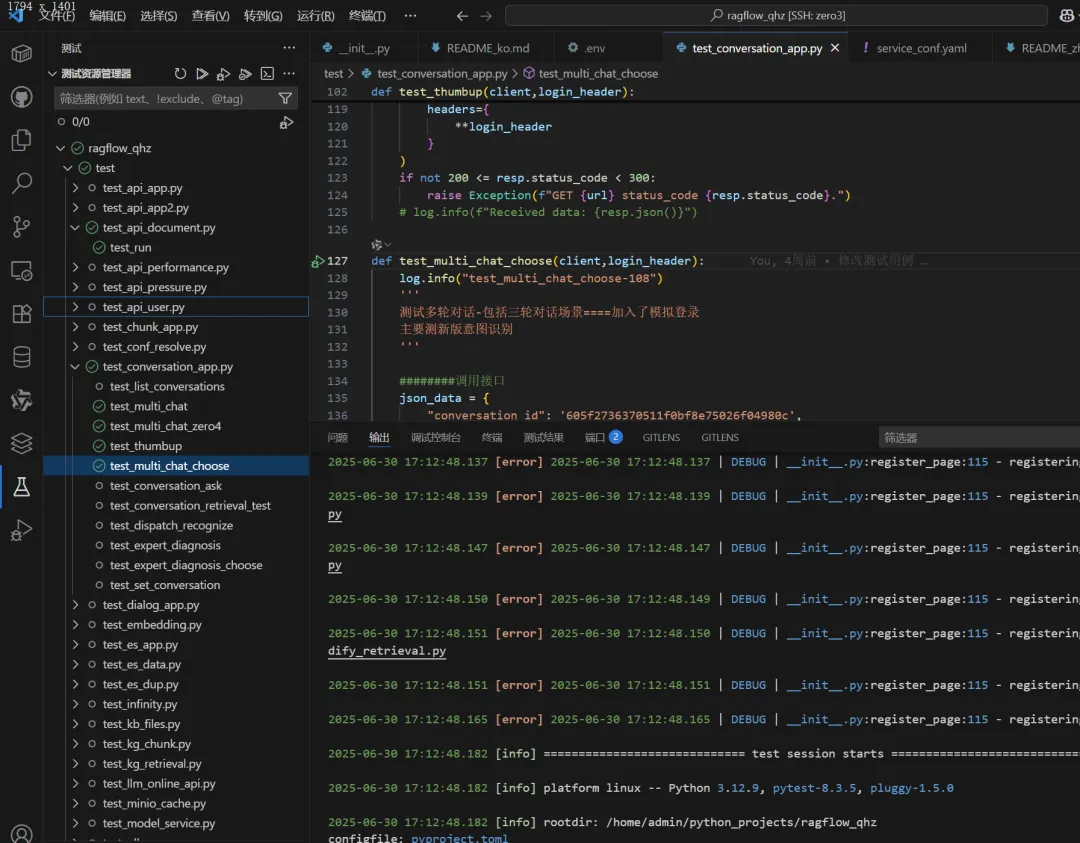Open Source Control view in activity bar
Image resolution: width=1080 pixels, height=843 pixels.
[x=21, y=227]
